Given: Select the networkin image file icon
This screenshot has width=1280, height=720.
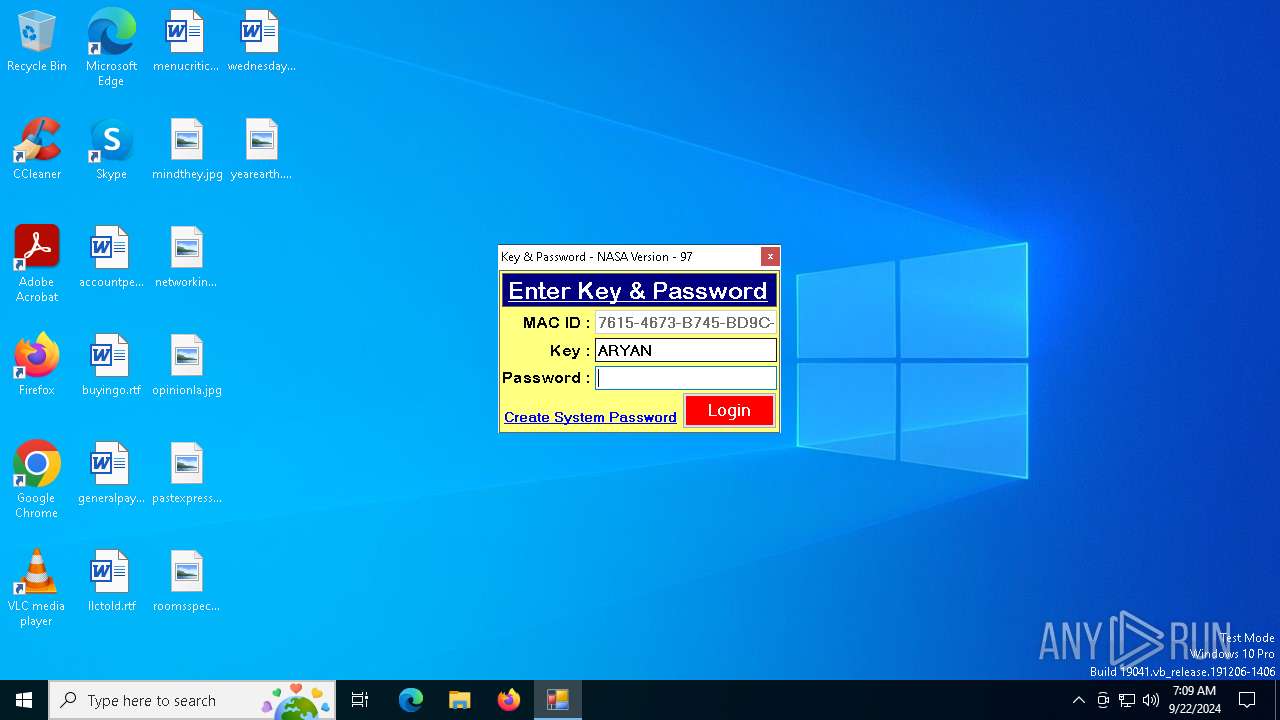Looking at the screenshot, I should [x=186, y=258].
